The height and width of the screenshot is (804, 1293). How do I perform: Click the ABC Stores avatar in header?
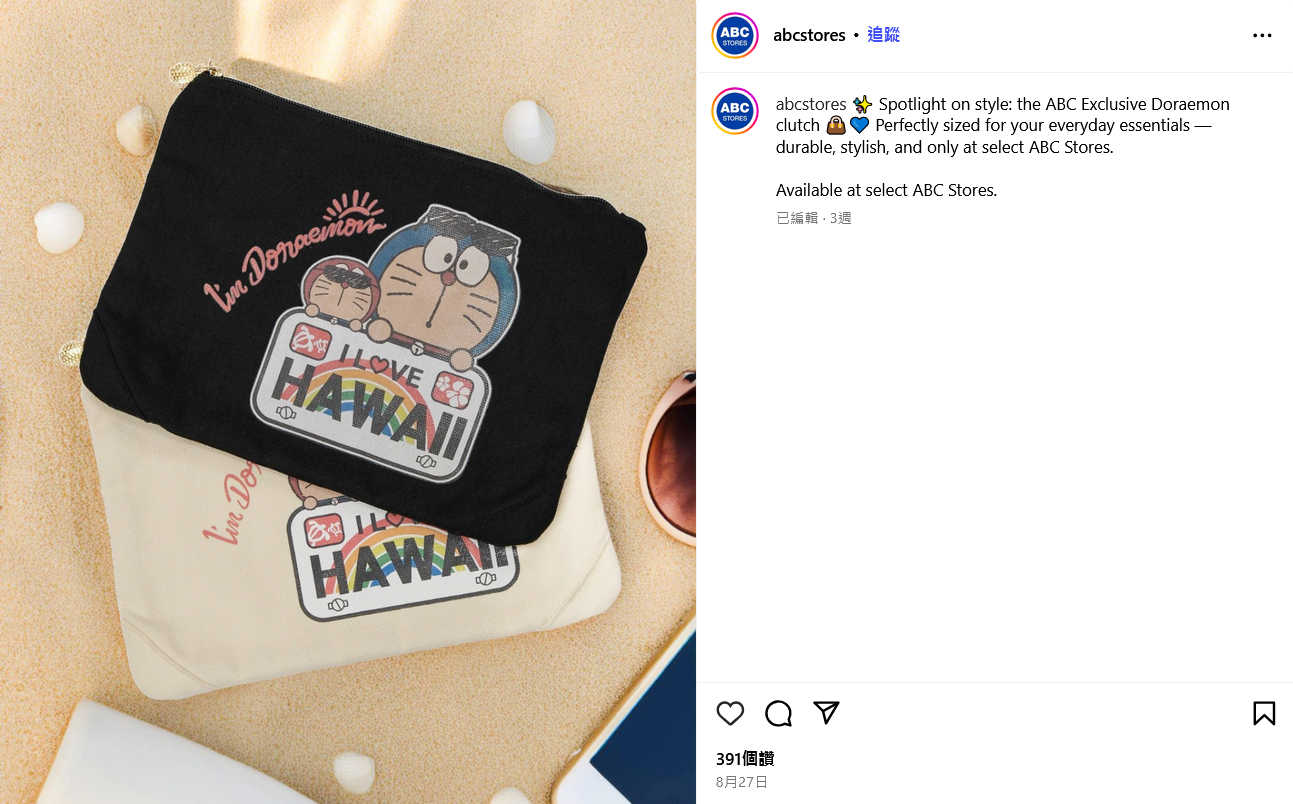point(735,36)
